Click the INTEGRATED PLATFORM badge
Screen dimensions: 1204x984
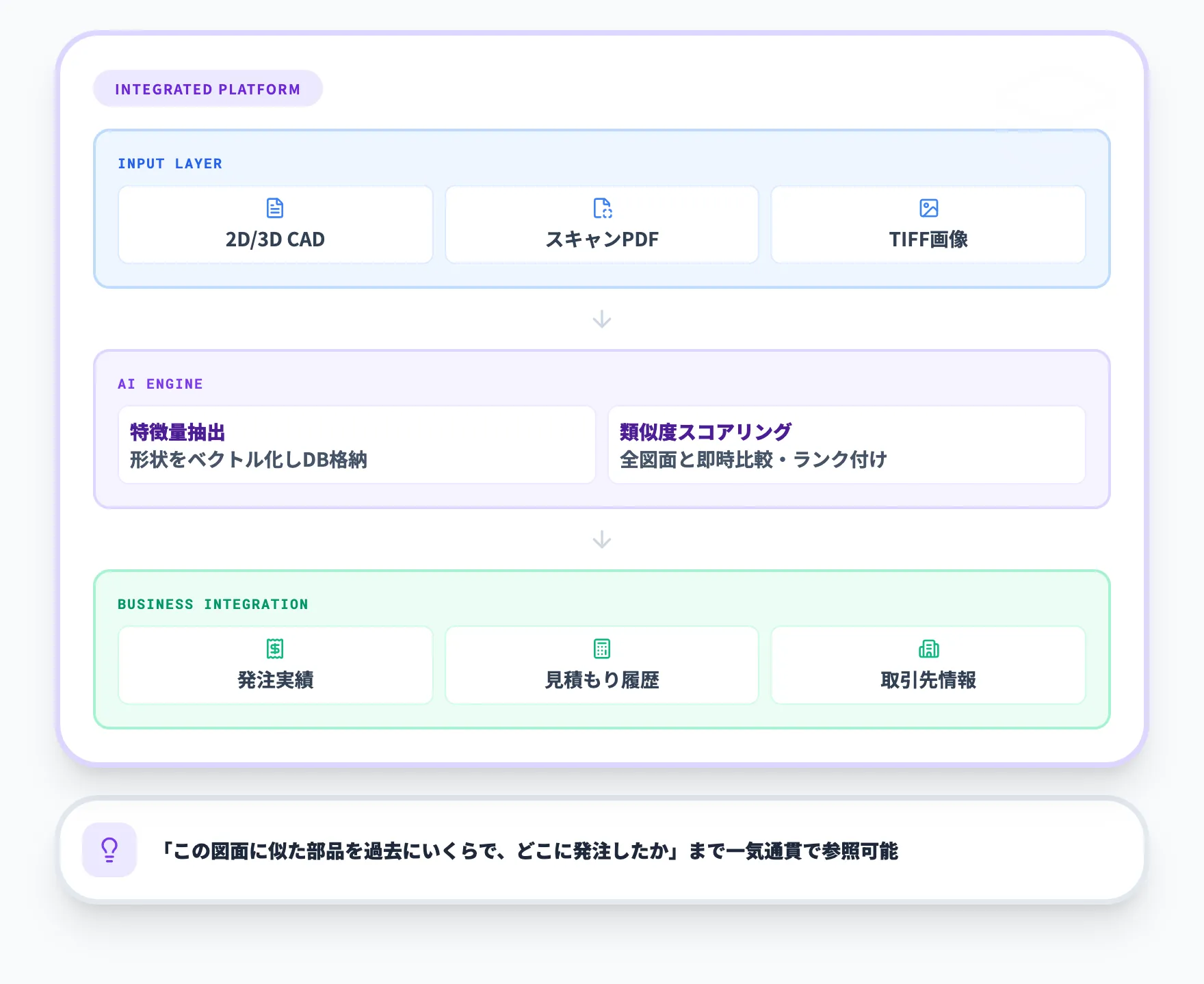click(x=207, y=88)
